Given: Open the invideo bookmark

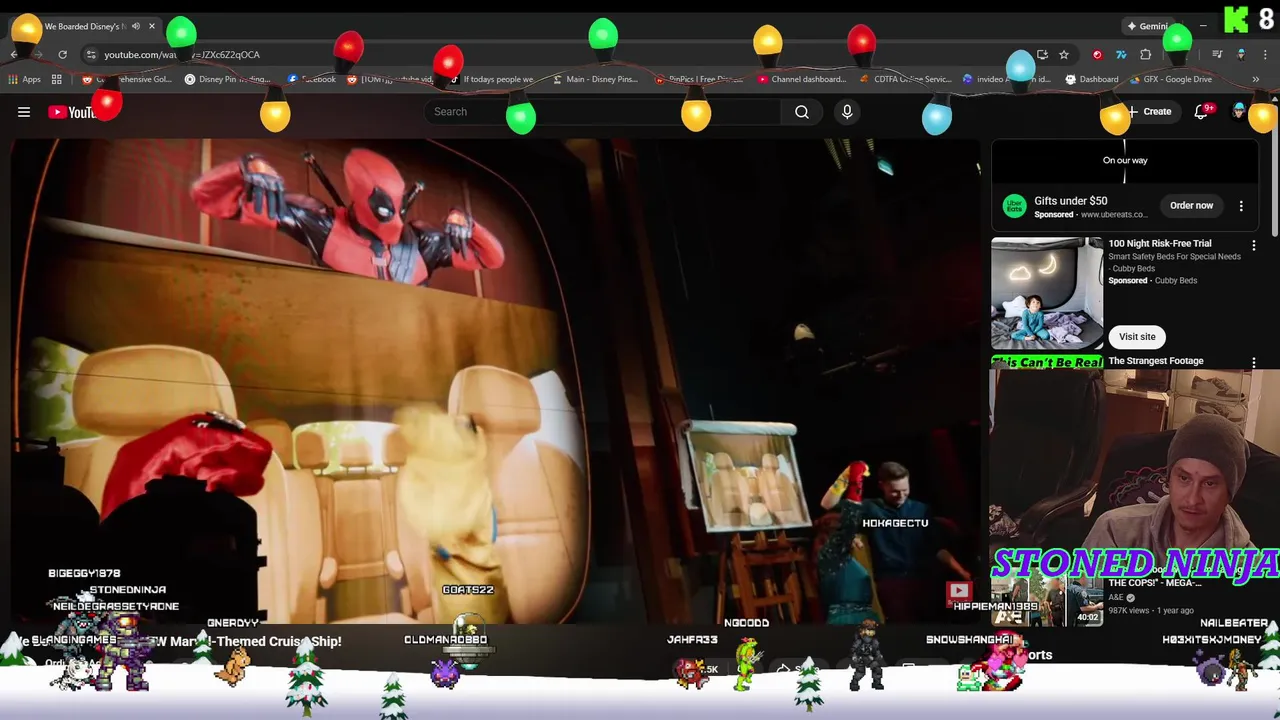Looking at the screenshot, I should click(1007, 79).
